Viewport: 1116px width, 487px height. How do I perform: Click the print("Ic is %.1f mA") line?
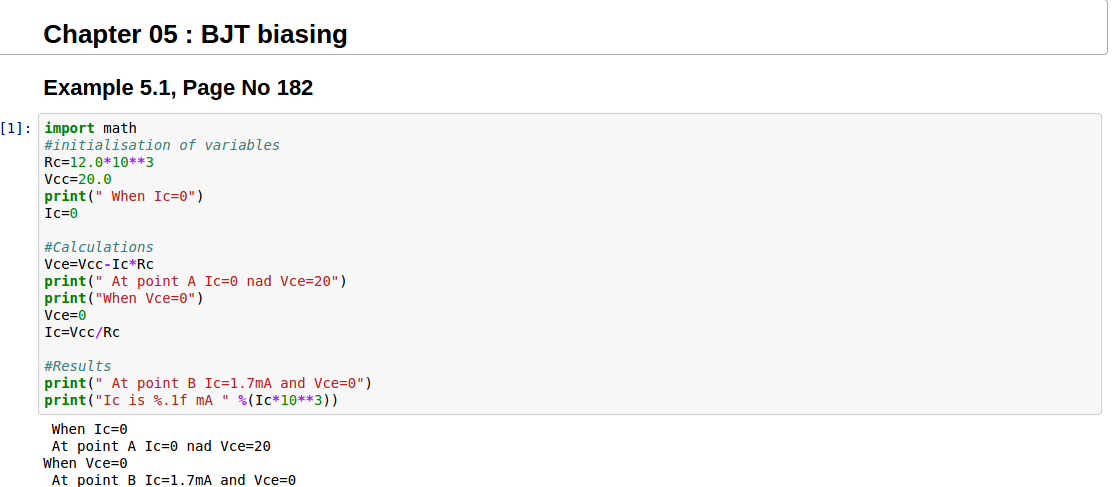191,400
